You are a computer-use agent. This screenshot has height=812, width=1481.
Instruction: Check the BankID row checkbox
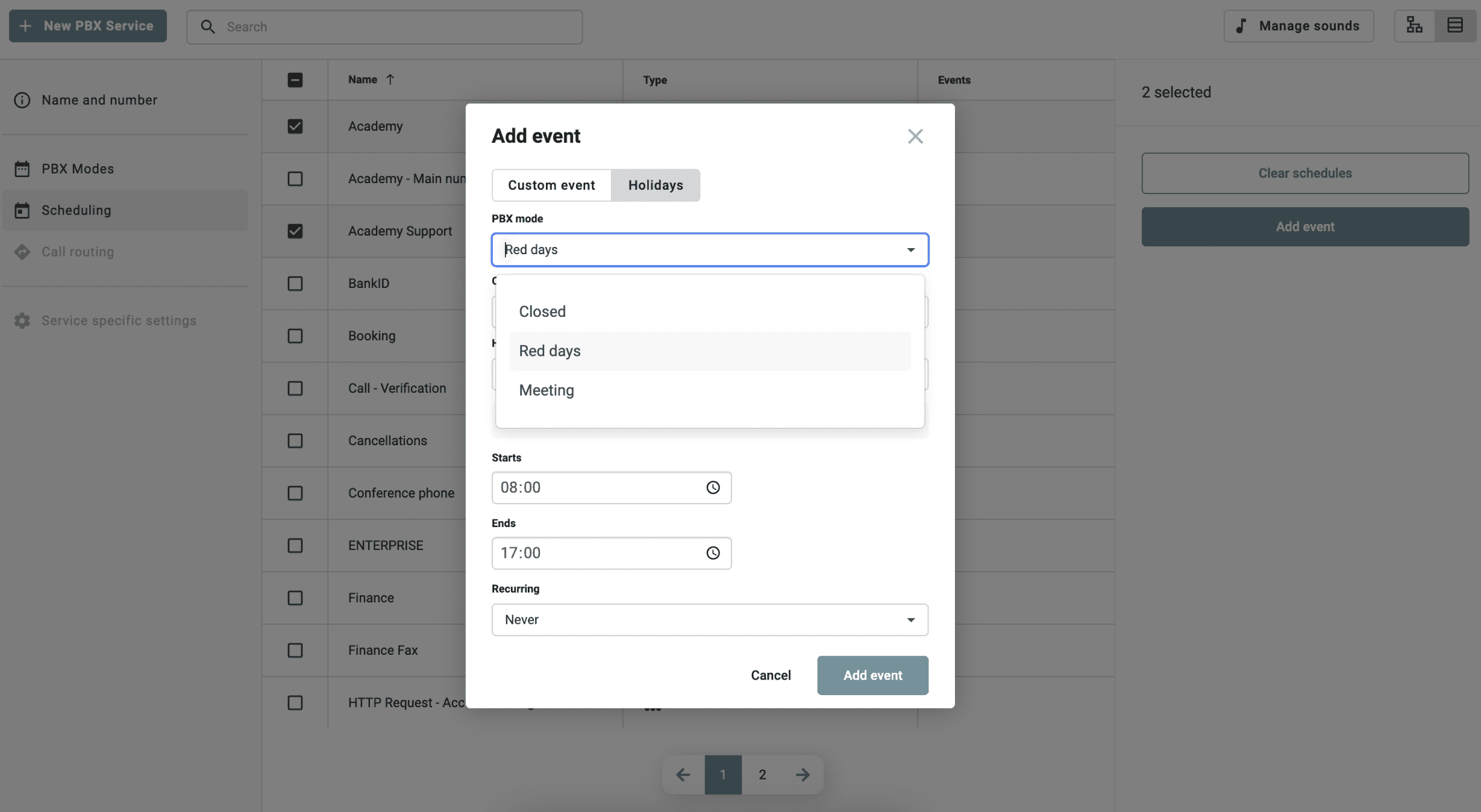[295, 284]
